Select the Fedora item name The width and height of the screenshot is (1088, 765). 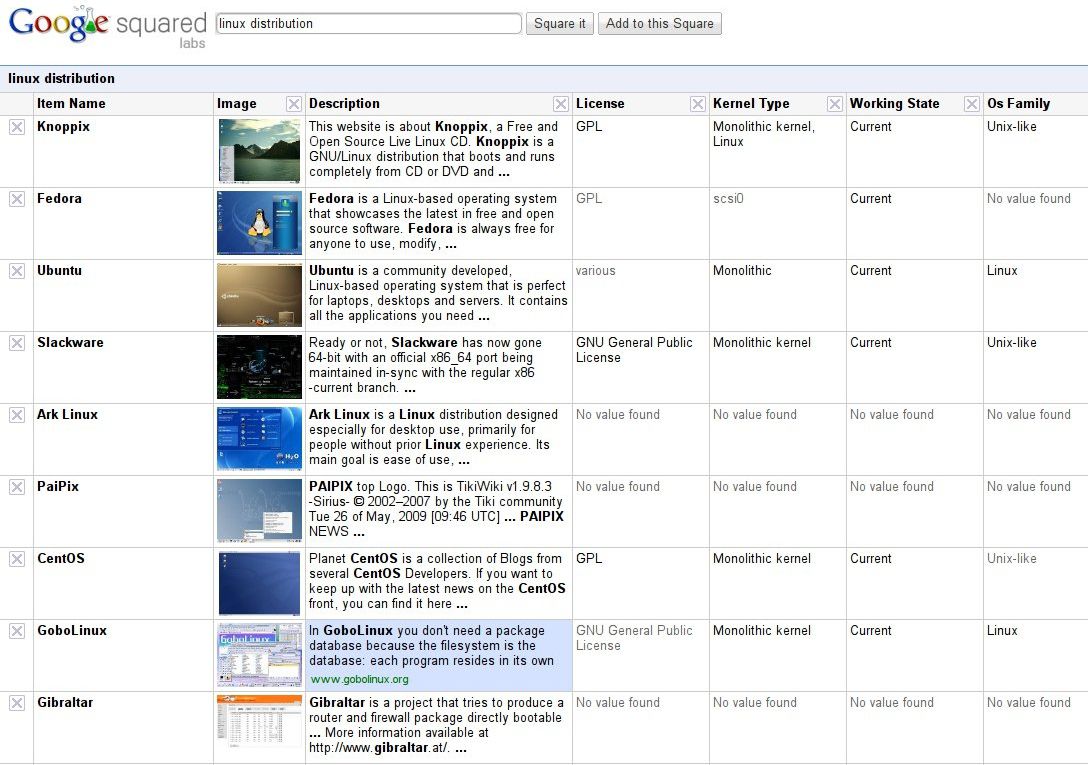[59, 199]
